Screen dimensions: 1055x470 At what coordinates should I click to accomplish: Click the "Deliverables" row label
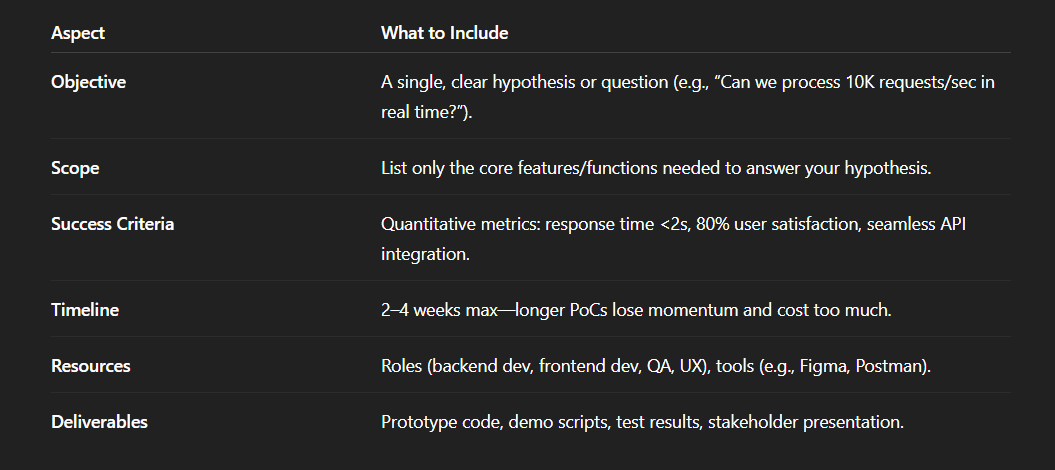tap(99, 422)
